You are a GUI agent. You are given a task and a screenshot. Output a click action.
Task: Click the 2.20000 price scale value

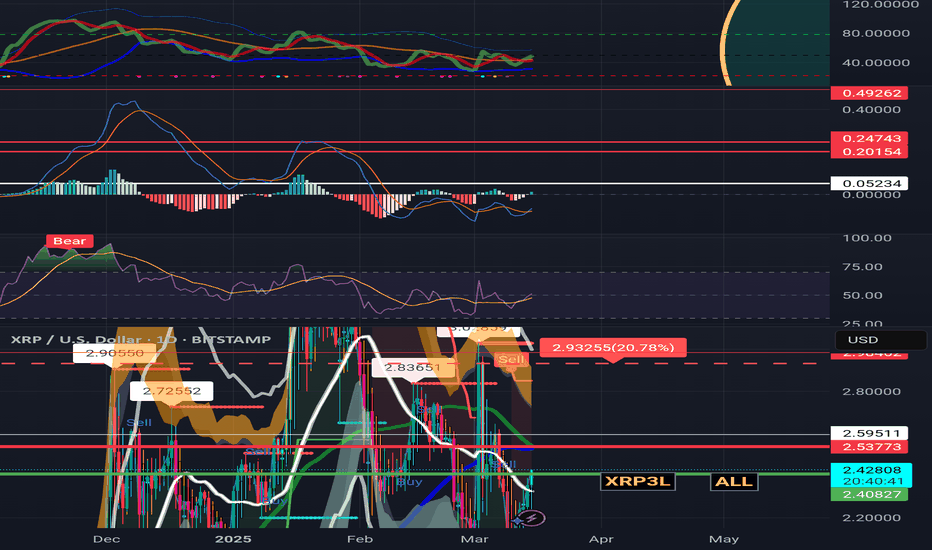pyautogui.click(x=871, y=517)
